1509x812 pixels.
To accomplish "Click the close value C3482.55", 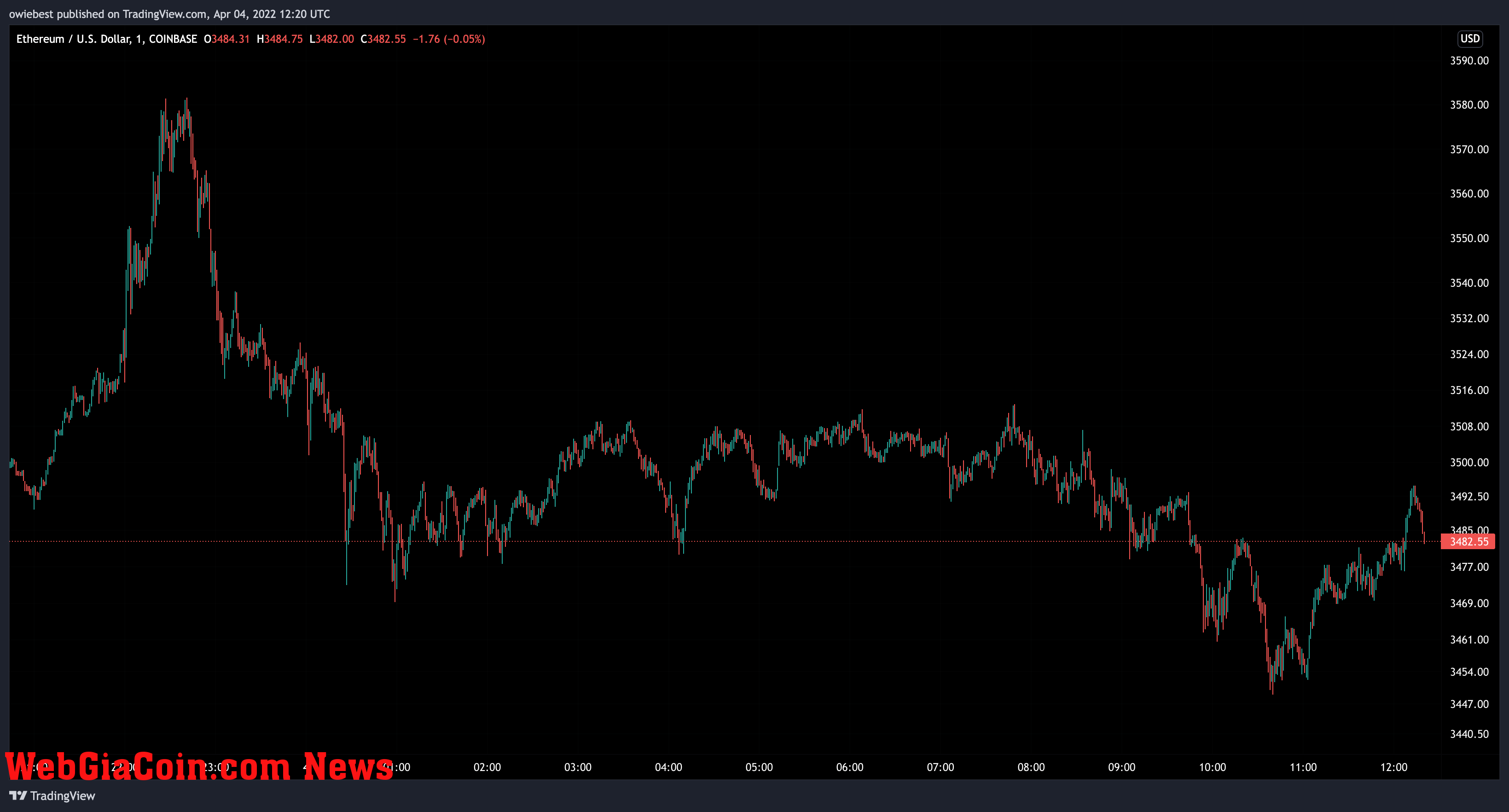I will coord(383,39).
